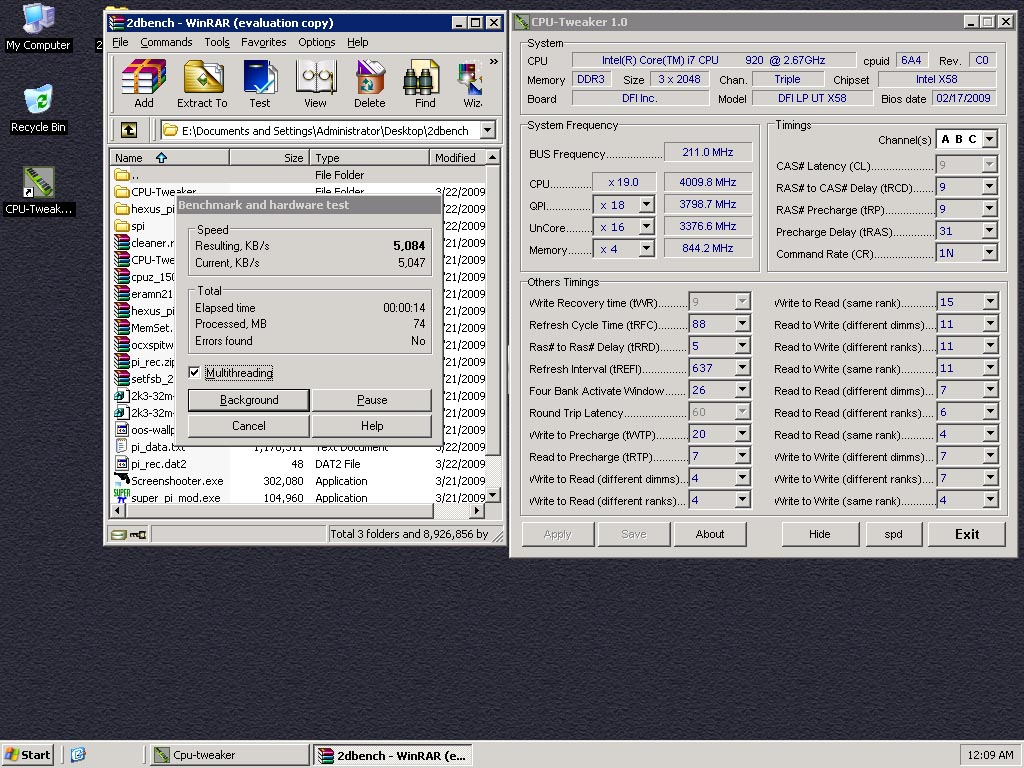Select the CPU-Tweaker desktop shortcut
Image resolution: width=1024 pixels, height=768 pixels.
tap(39, 191)
